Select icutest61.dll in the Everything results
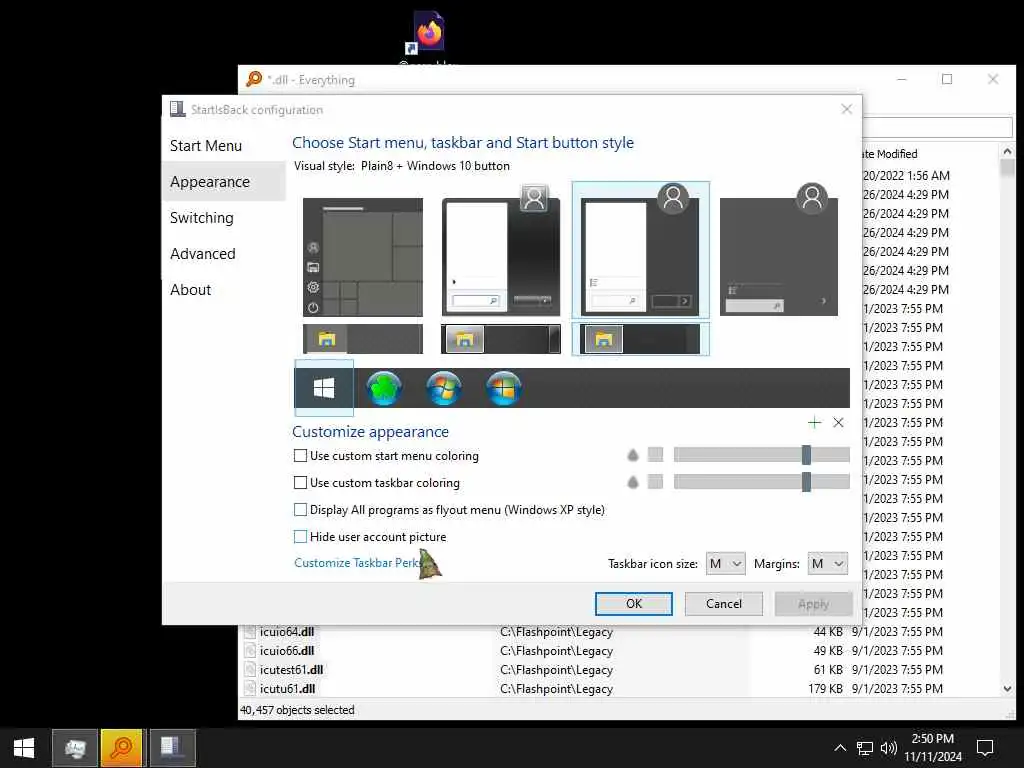1024x768 pixels. click(291, 669)
